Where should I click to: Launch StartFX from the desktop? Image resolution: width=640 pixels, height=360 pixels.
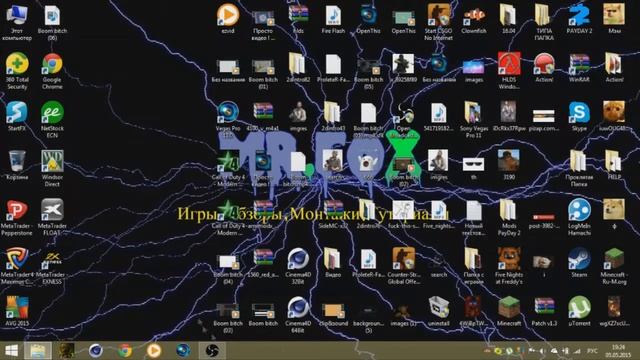click(17, 116)
